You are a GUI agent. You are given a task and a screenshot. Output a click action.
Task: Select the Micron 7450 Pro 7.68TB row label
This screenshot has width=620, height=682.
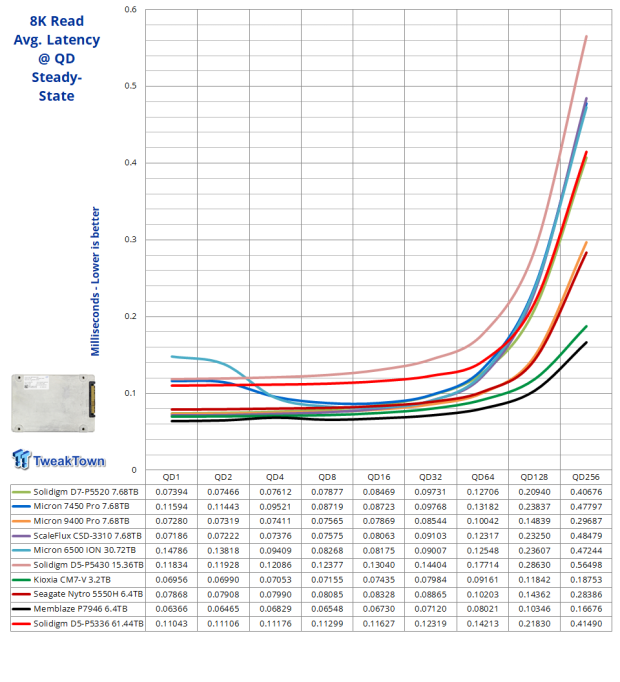point(81,507)
